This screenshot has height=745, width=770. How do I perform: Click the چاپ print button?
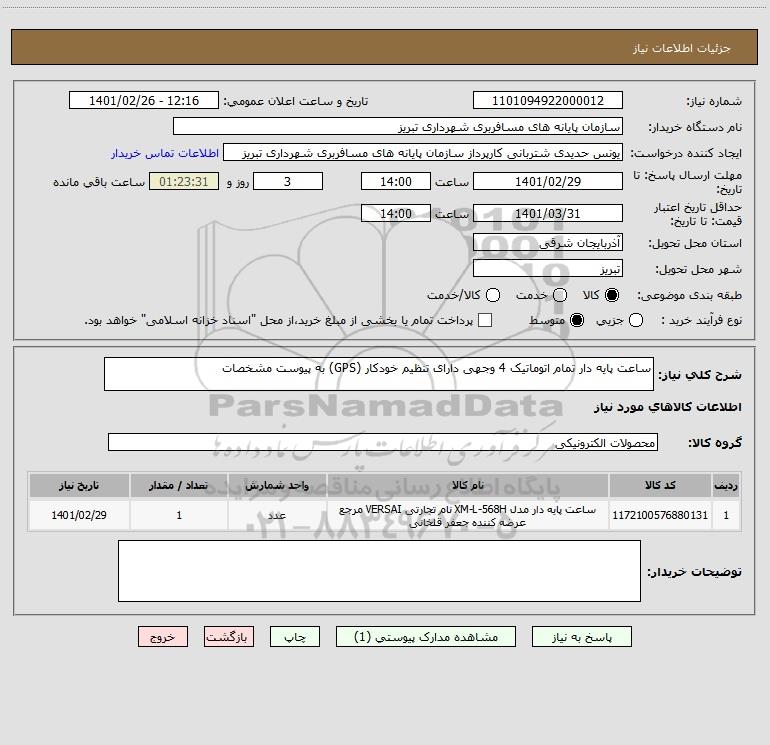click(x=295, y=636)
